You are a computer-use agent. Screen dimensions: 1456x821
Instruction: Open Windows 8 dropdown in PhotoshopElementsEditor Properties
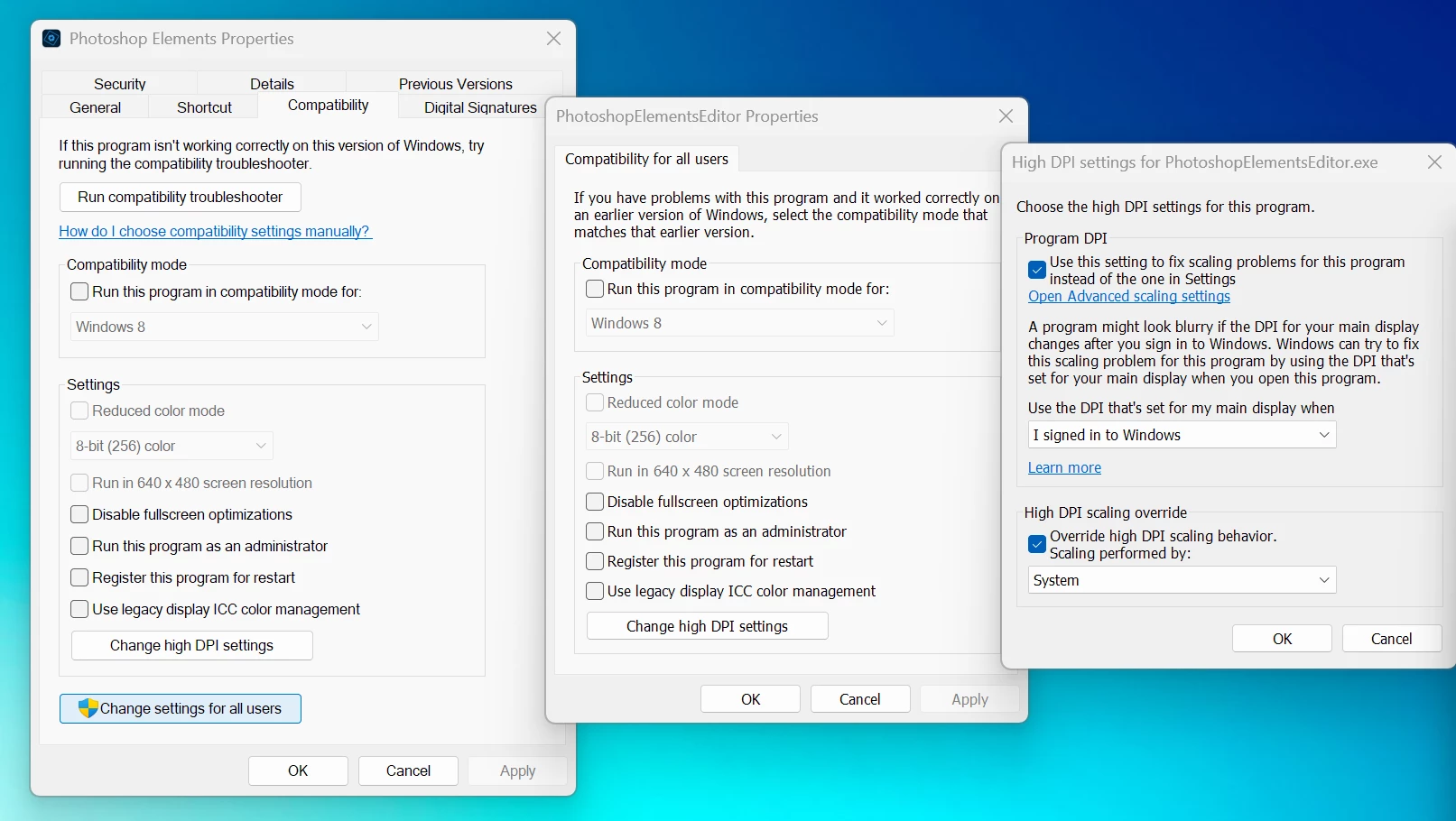pos(739,323)
